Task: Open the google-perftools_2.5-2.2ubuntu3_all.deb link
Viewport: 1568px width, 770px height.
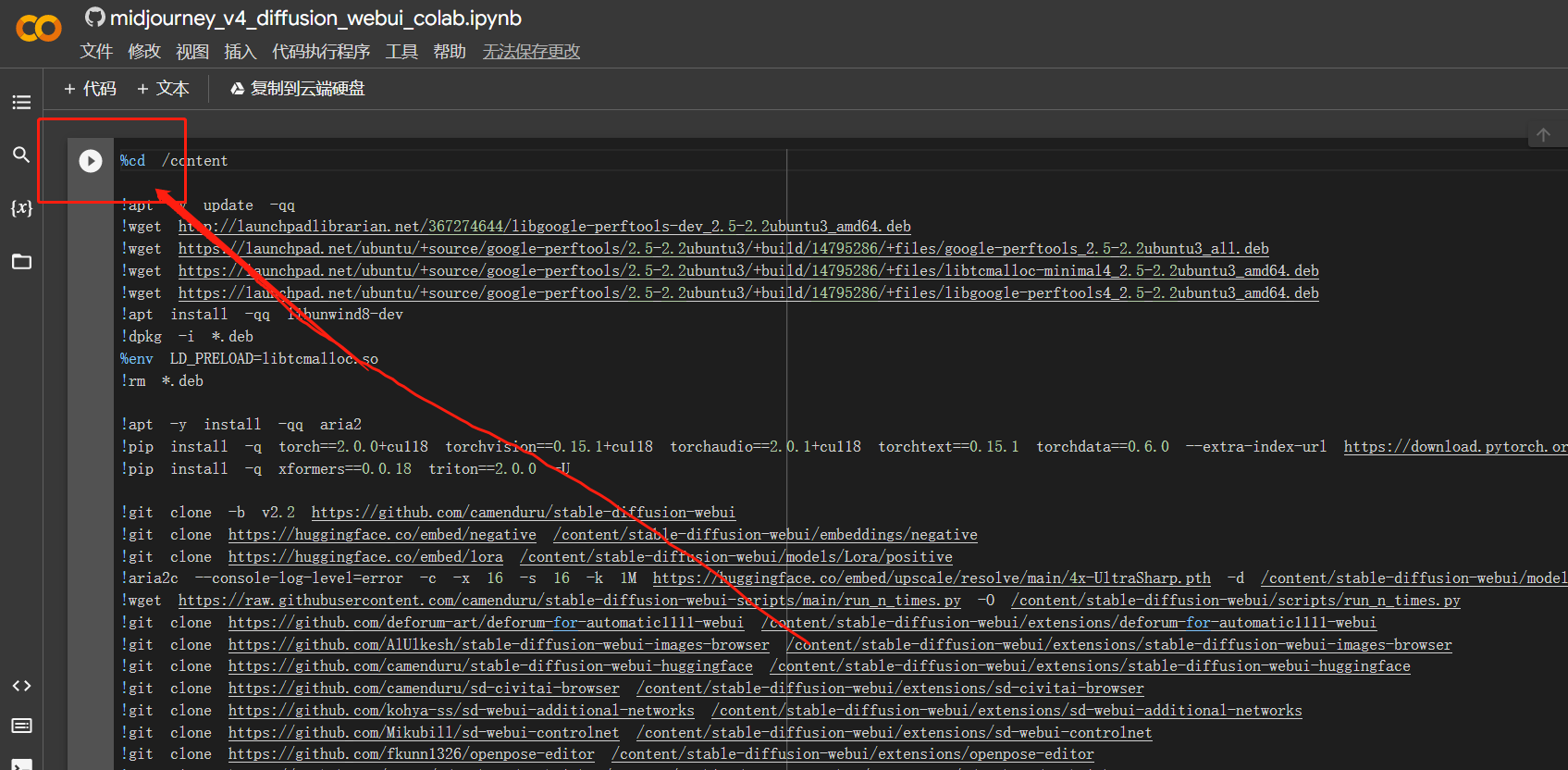Action: click(x=723, y=249)
